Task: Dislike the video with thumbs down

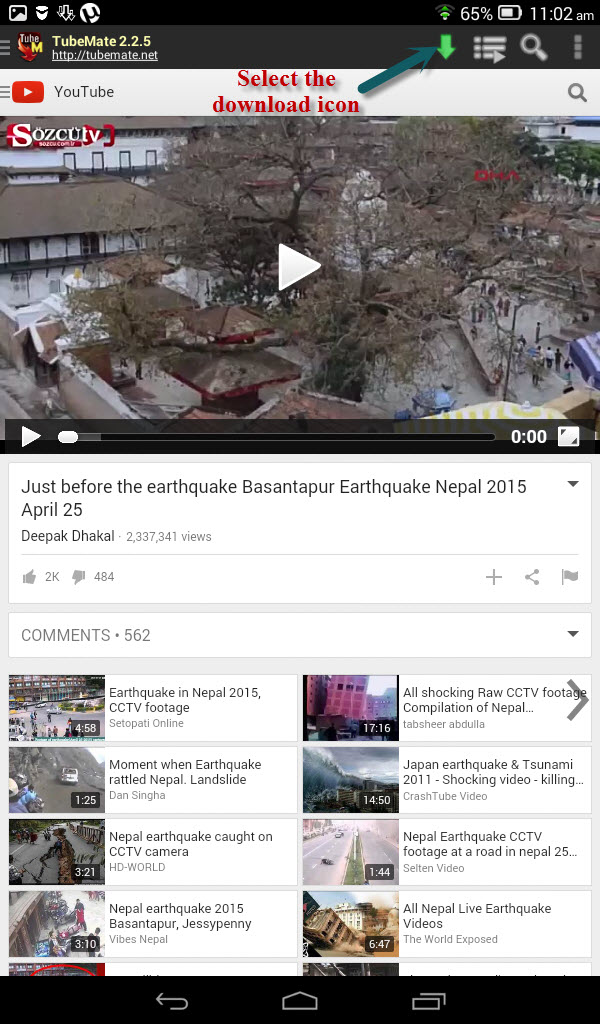Action: point(78,577)
